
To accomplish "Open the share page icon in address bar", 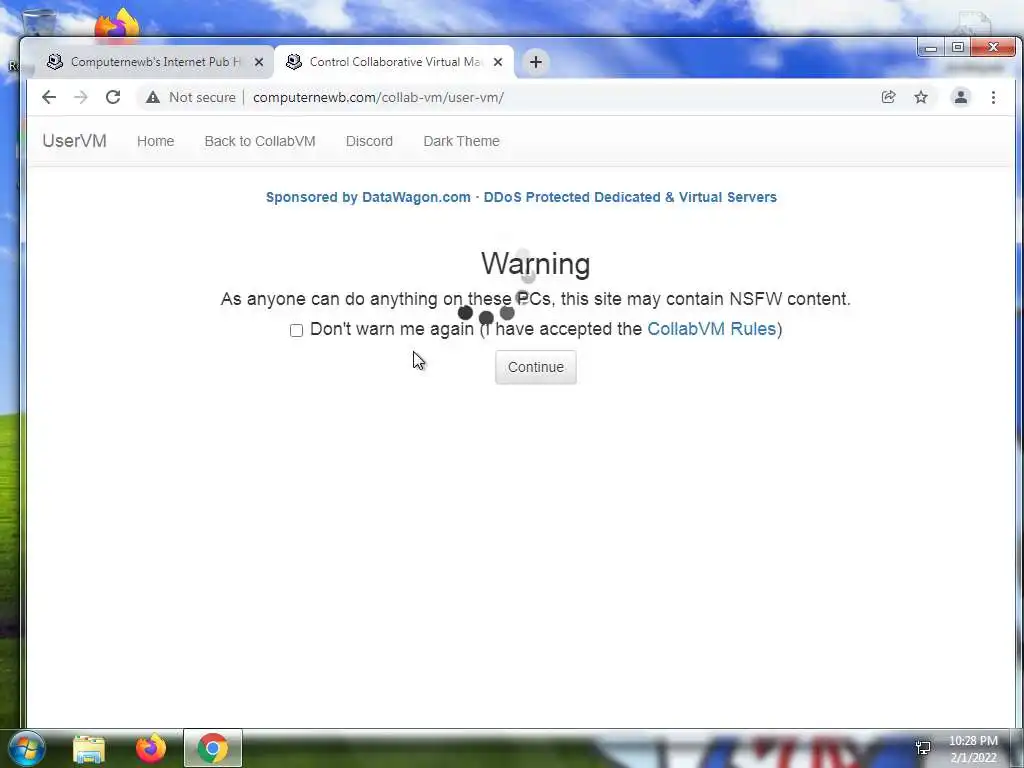I will 888,97.
